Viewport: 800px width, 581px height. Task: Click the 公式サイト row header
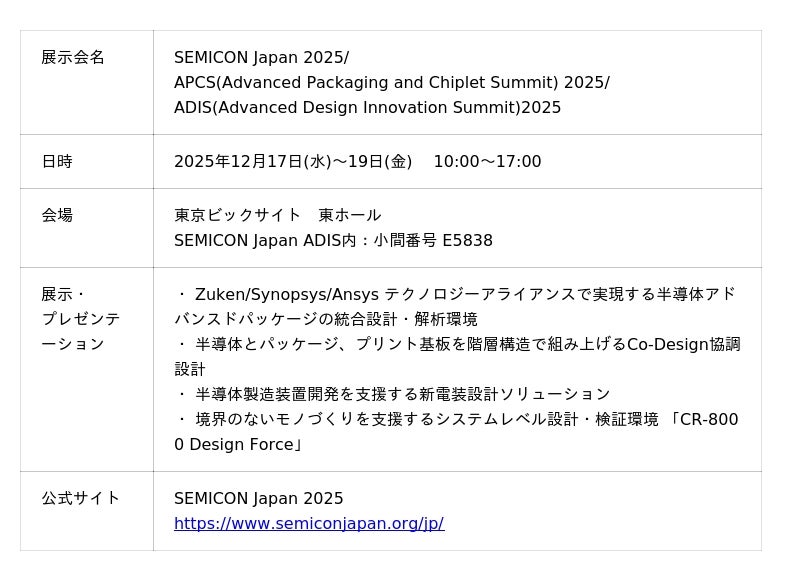tap(80, 498)
